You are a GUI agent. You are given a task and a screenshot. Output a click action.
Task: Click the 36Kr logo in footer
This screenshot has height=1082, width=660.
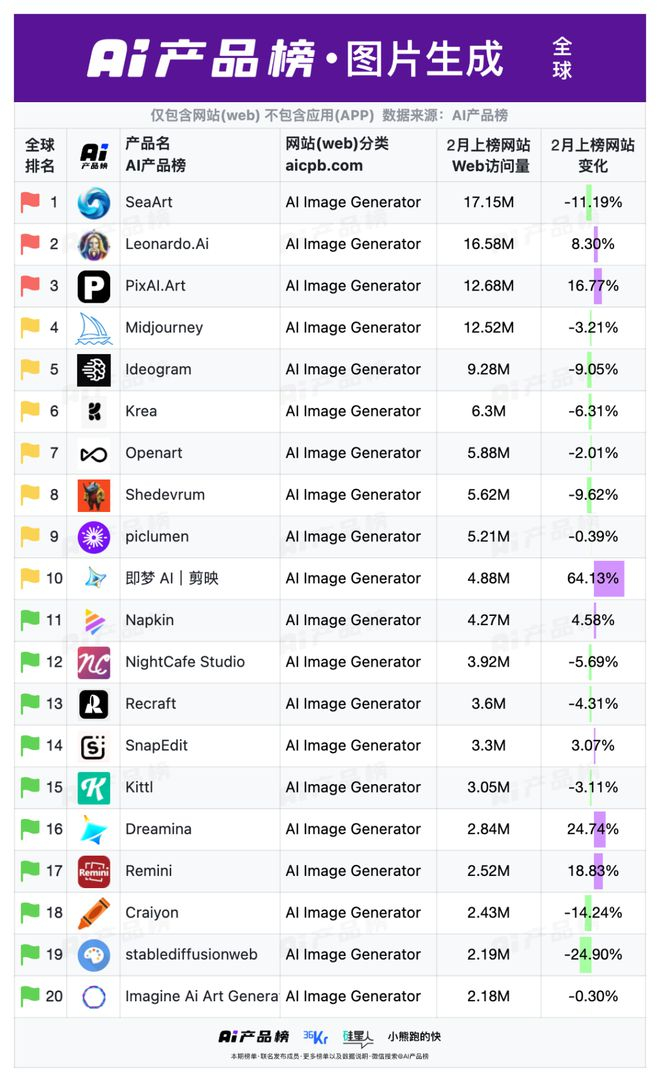click(x=314, y=1037)
